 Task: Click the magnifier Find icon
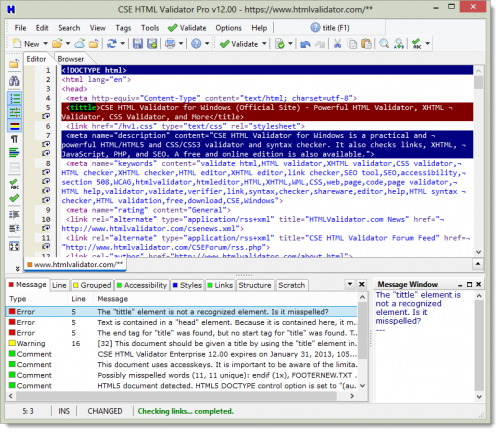[x=384, y=43]
